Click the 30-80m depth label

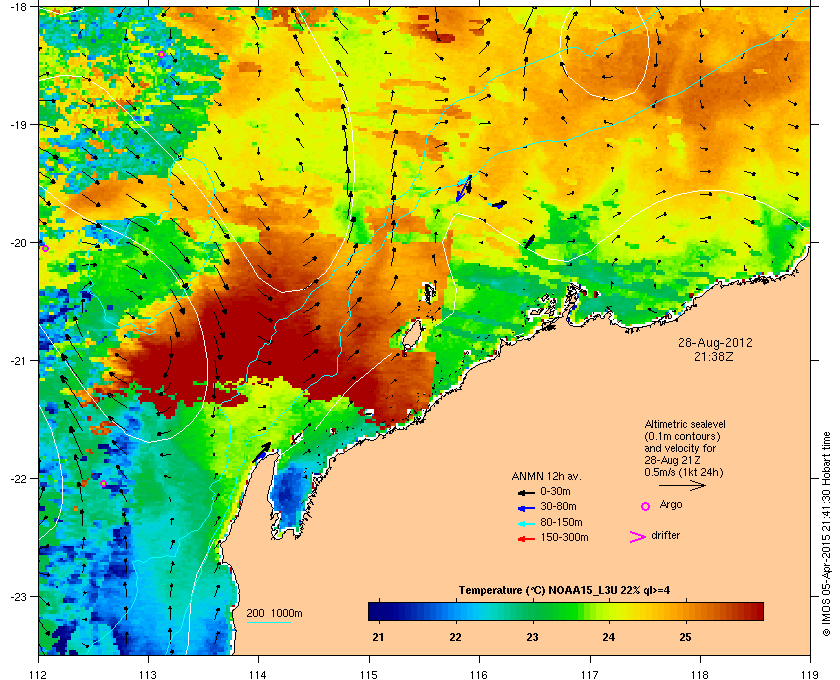click(x=558, y=507)
